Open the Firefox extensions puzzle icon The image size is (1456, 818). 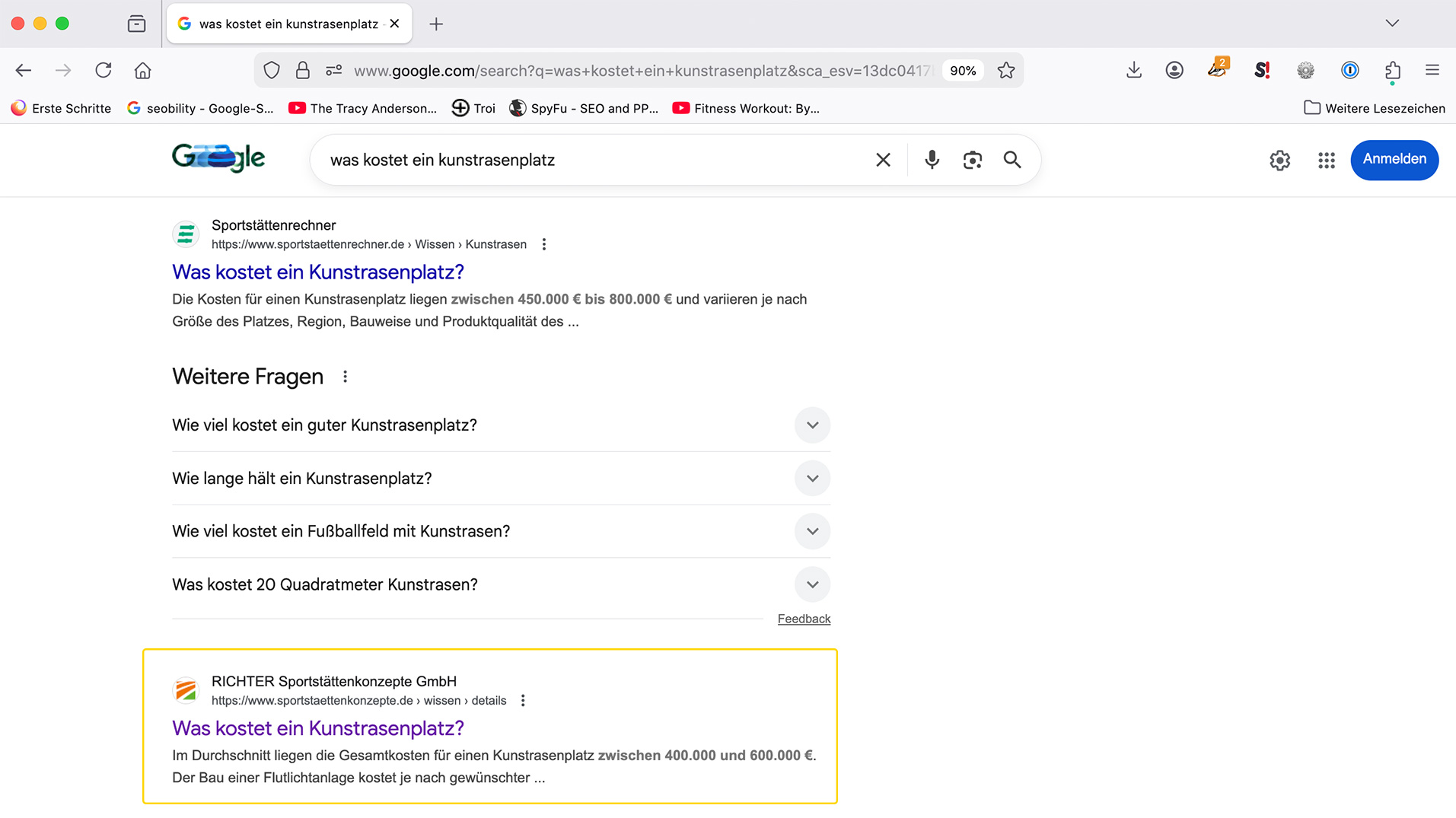click(x=1392, y=71)
